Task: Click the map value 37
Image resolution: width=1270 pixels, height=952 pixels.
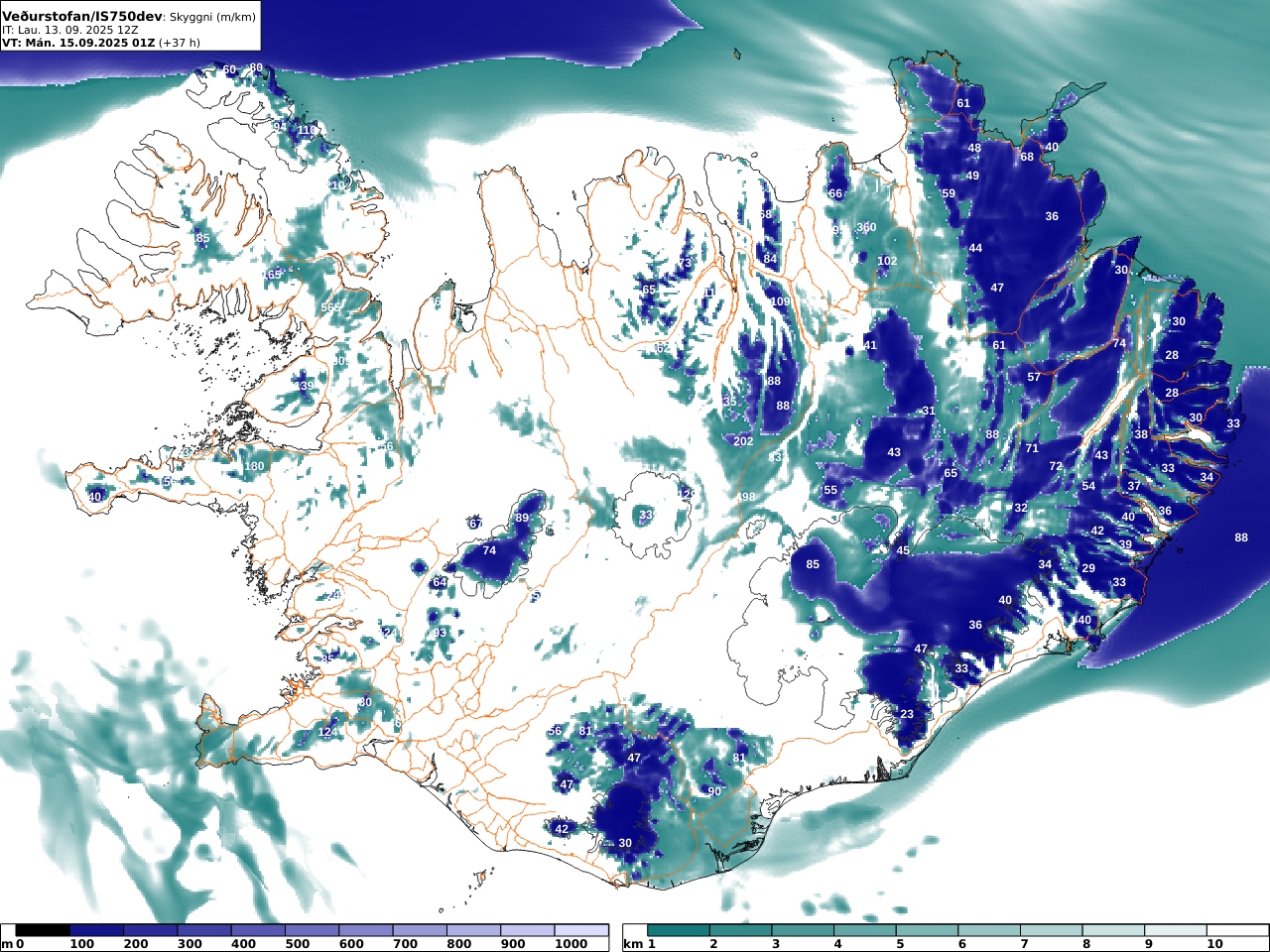Action: [1134, 486]
